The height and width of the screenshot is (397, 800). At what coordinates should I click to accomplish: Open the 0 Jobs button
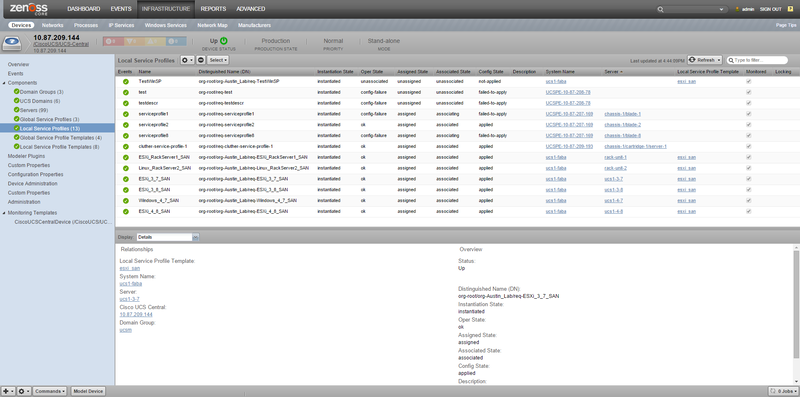click(x=782, y=391)
